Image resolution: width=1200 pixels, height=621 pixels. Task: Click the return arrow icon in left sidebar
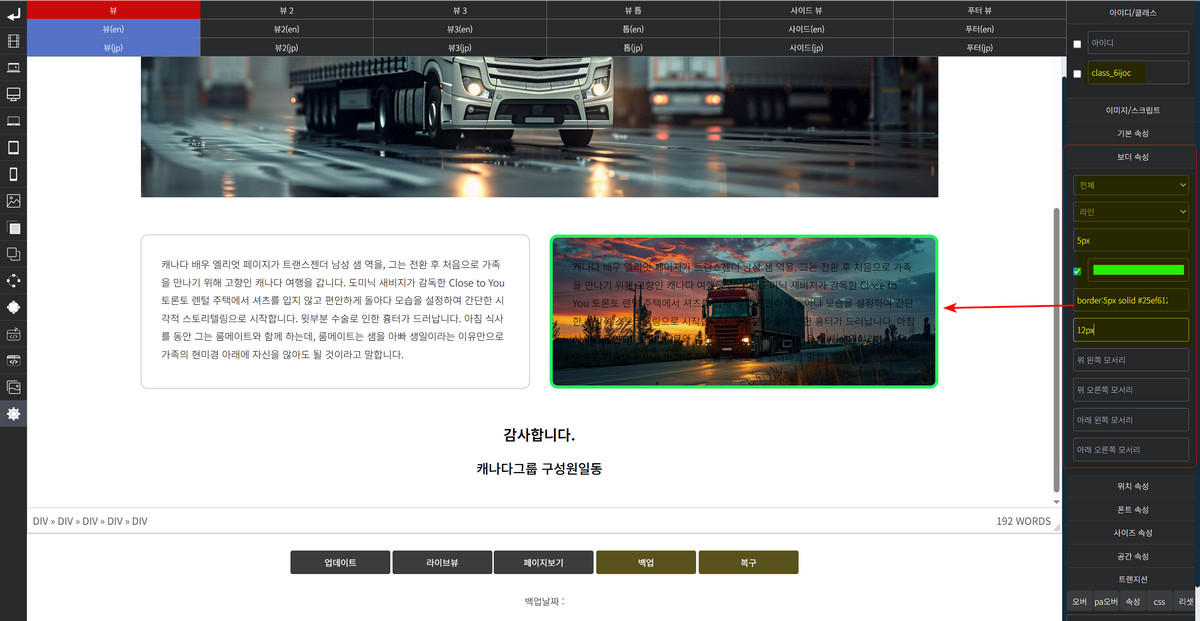point(13,15)
